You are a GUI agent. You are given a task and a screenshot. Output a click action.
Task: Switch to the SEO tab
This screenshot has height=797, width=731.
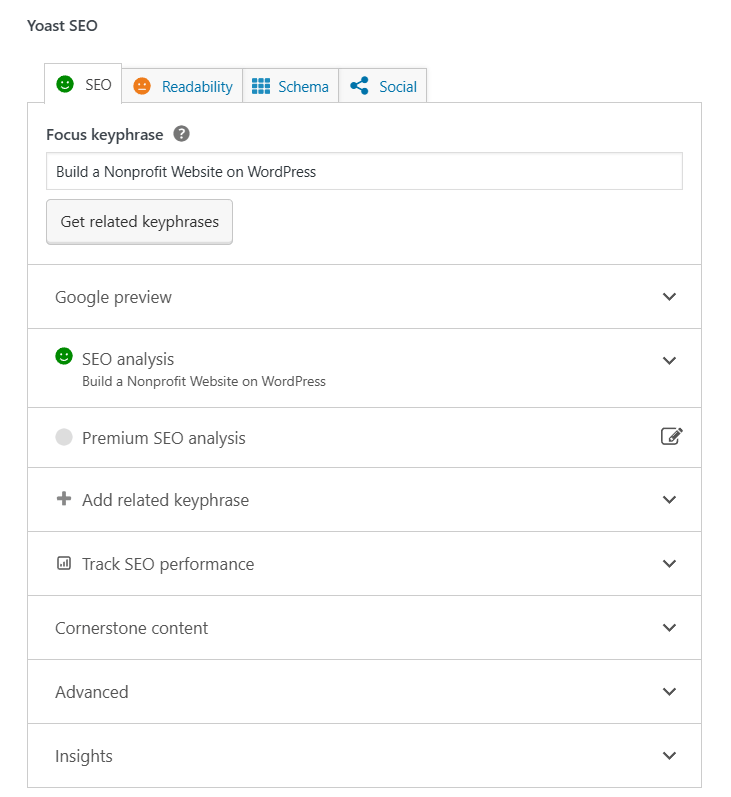pyautogui.click(x=83, y=84)
